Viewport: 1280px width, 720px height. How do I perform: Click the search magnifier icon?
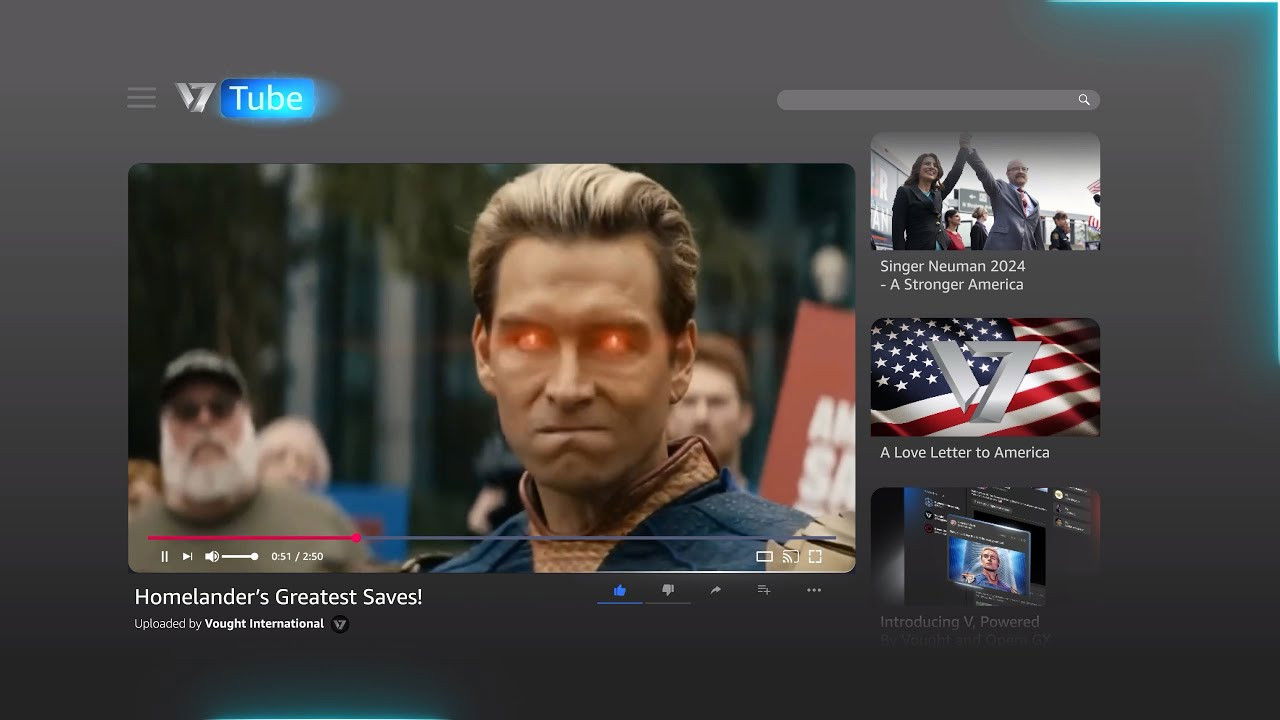(x=1084, y=100)
